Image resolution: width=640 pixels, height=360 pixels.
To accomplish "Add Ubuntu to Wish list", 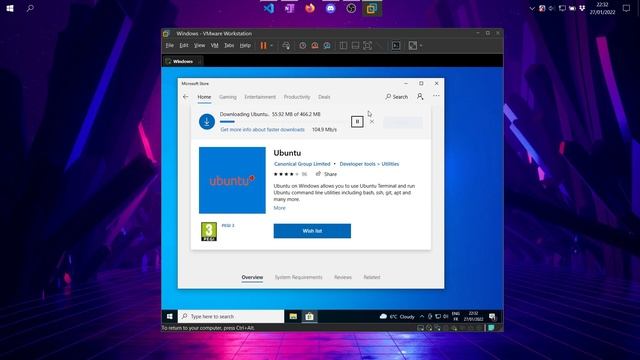I will pyautogui.click(x=312, y=231).
